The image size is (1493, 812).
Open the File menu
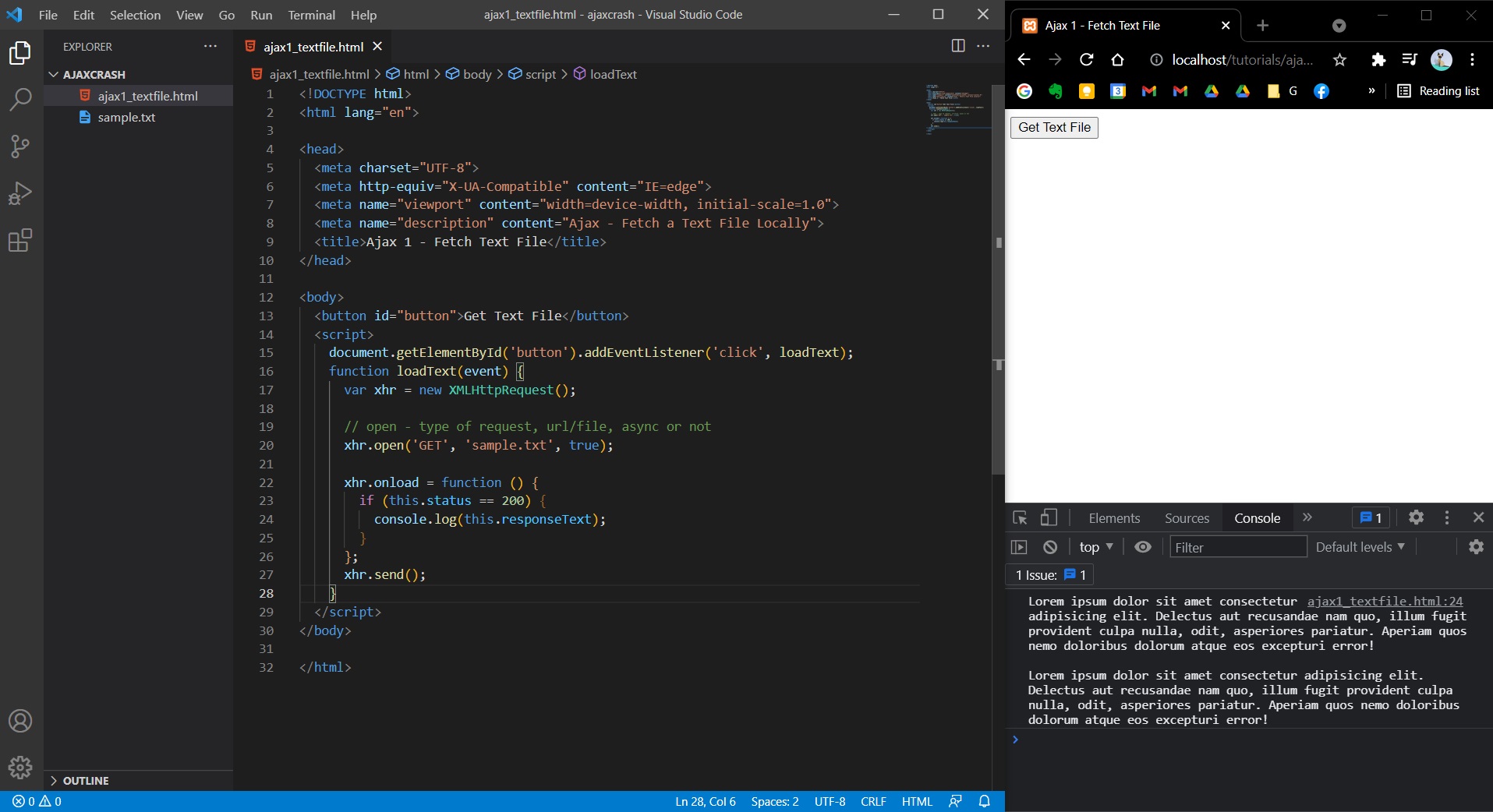click(x=48, y=15)
